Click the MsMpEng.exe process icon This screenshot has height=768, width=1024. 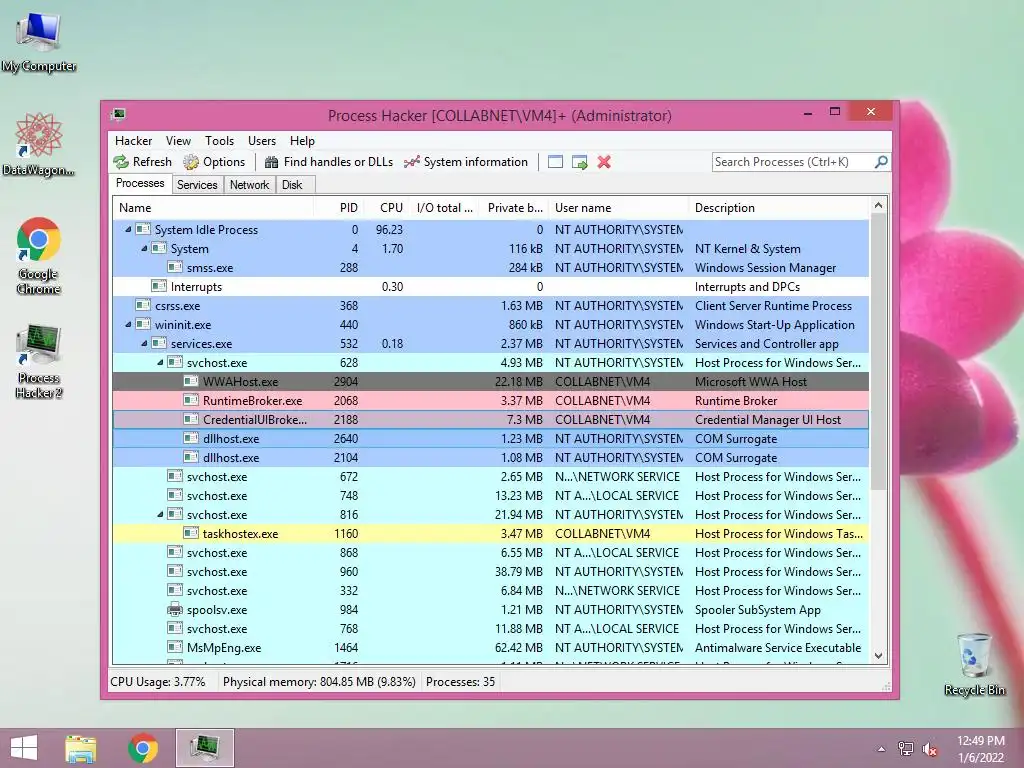(174, 648)
